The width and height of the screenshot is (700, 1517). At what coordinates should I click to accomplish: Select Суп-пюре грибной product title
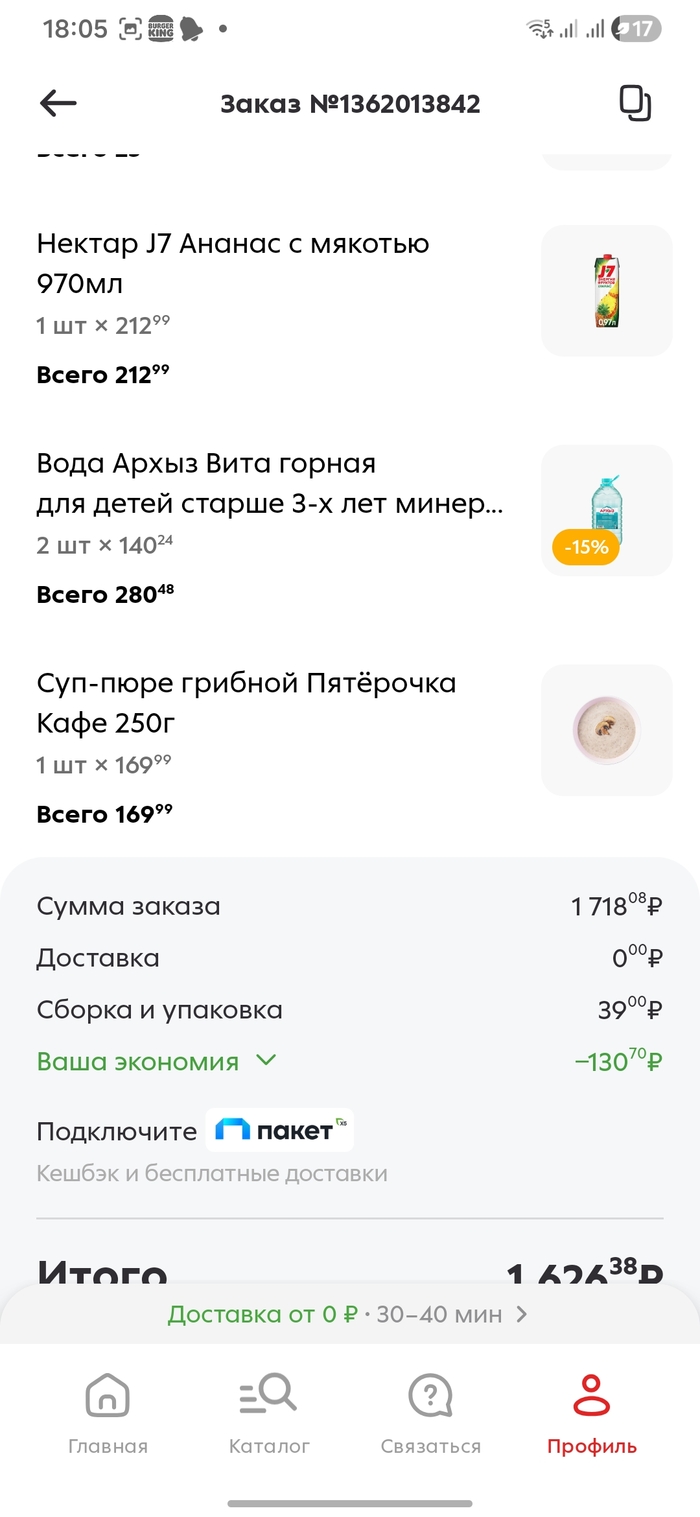(246, 703)
